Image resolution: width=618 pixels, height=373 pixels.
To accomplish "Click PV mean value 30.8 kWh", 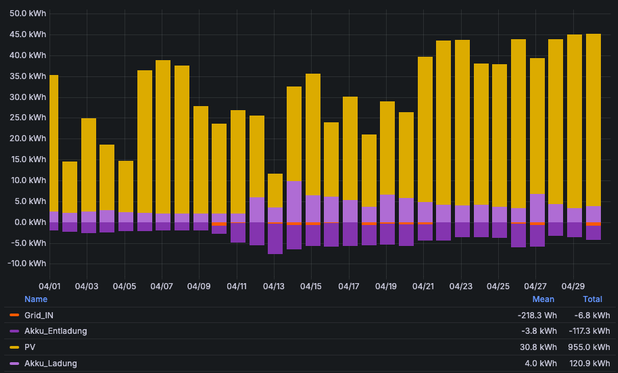I will tap(538, 347).
